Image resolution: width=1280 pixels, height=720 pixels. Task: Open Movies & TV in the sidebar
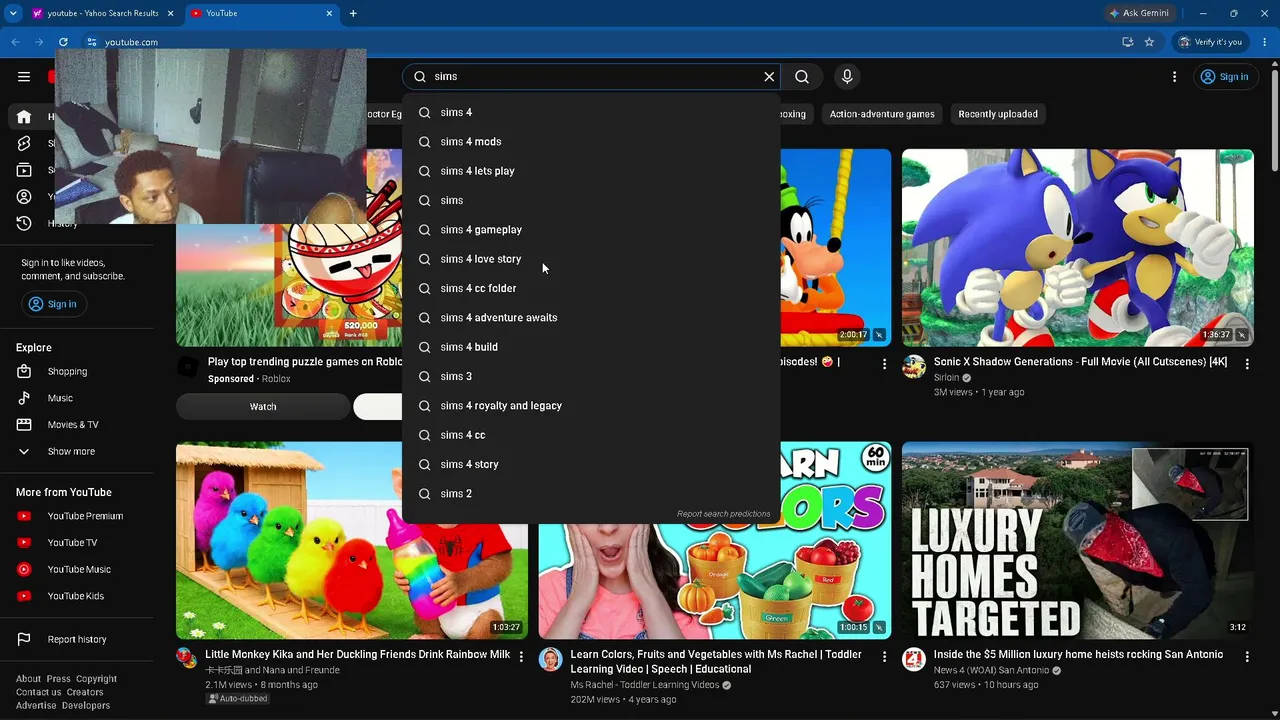[x=73, y=425]
